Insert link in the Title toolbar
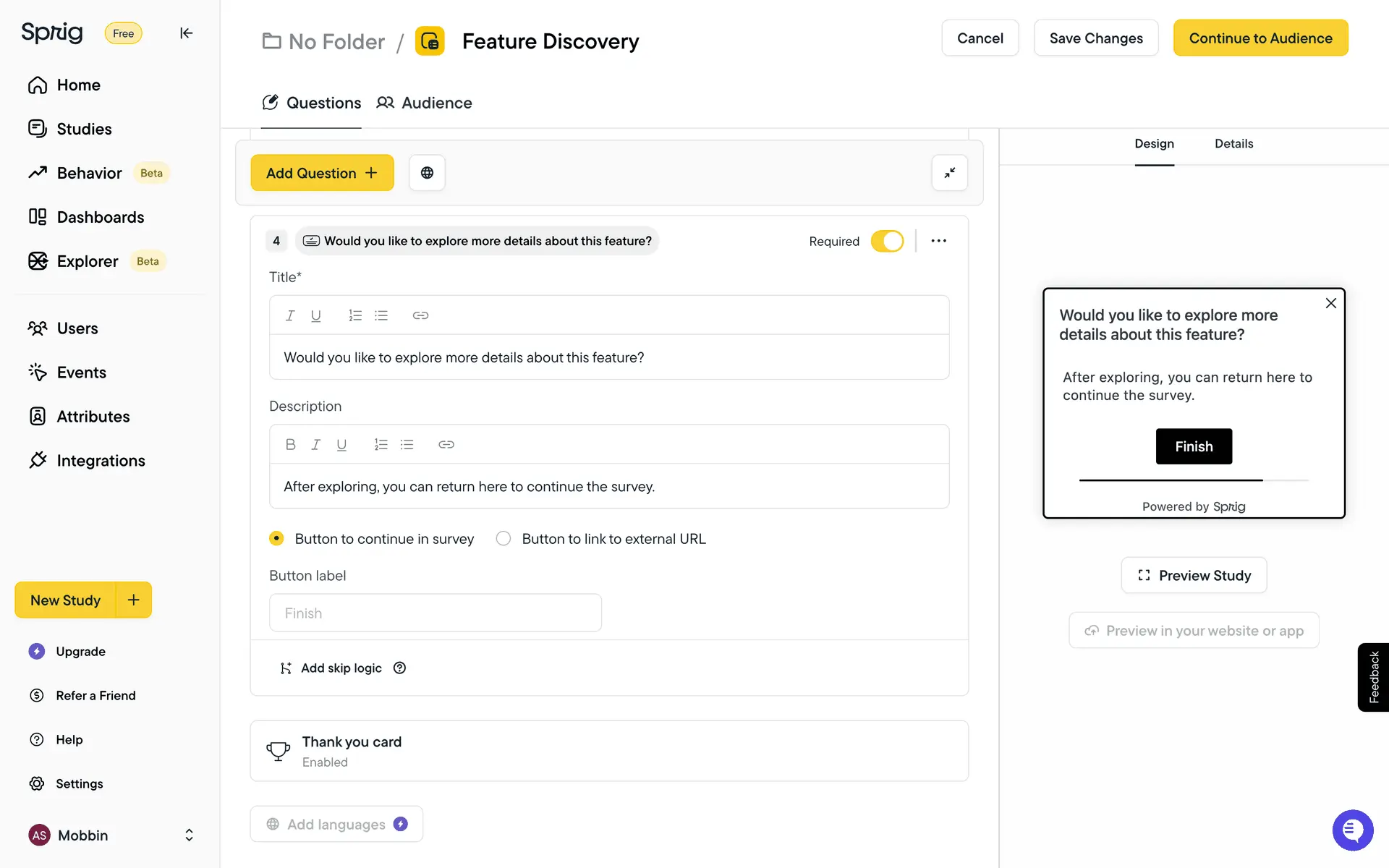The height and width of the screenshot is (868, 1389). pyautogui.click(x=420, y=315)
